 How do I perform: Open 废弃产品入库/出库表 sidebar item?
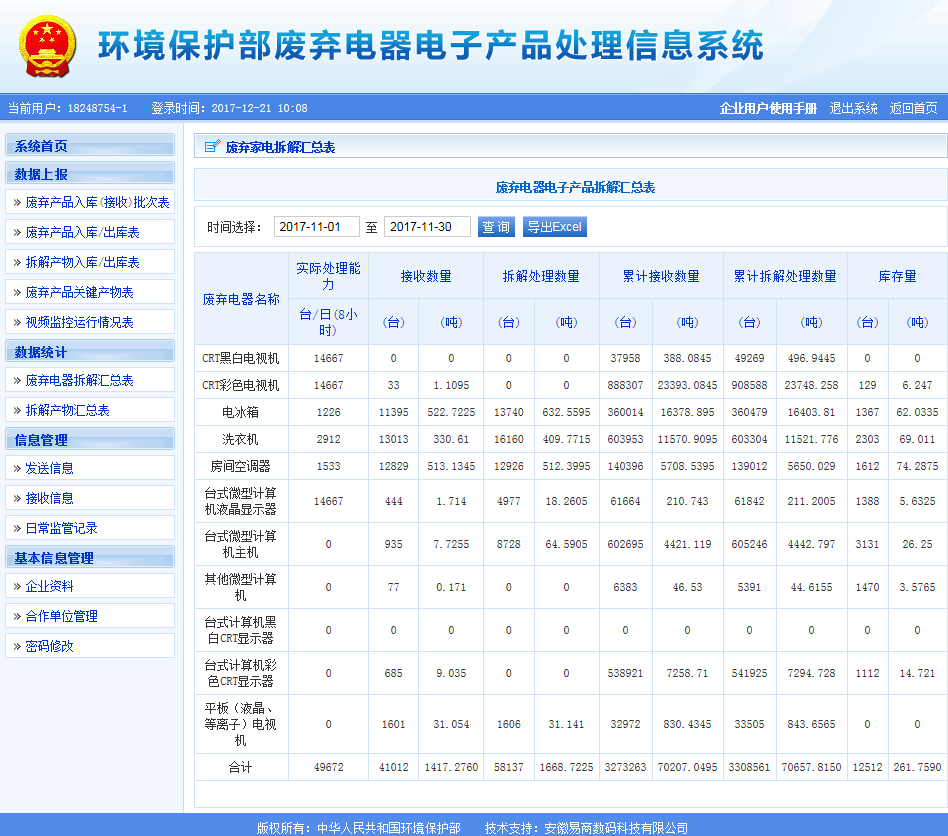point(82,233)
